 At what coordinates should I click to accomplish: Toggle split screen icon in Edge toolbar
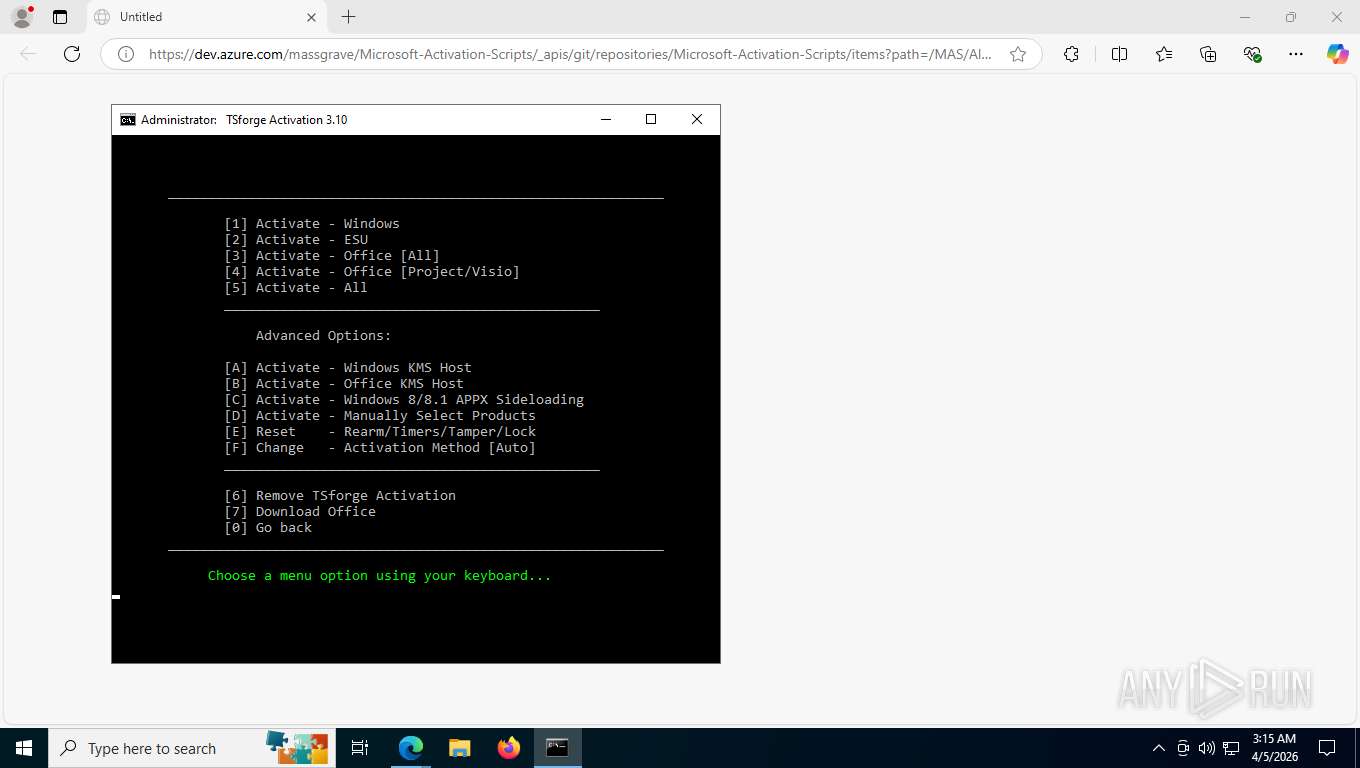point(1119,54)
